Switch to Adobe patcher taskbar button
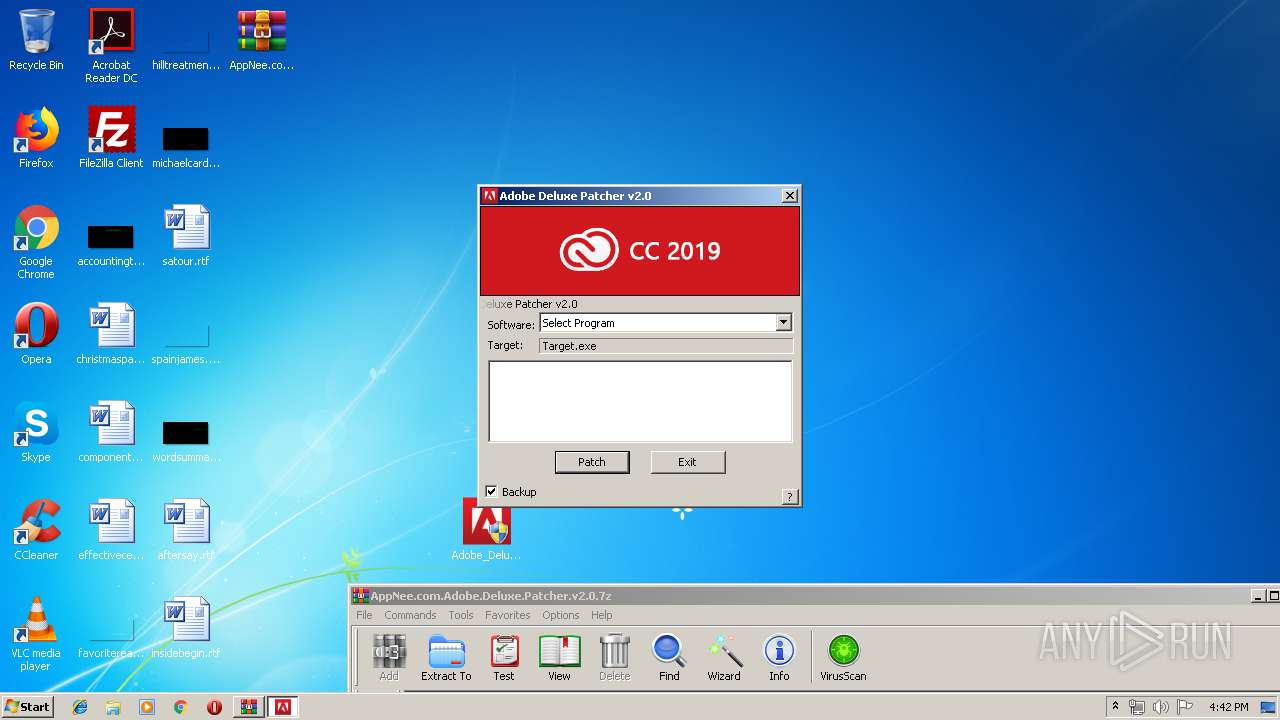The height and width of the screenshot is (720, 1280). click(283, 707)
